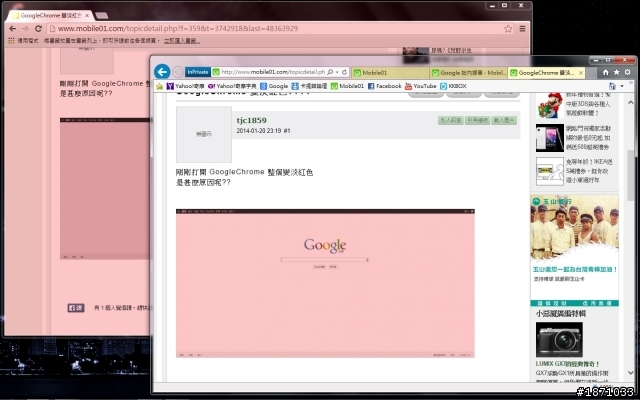Viewport: 640px width, 400px height.
Task: Bookmark this page with Chrome's star icon
Action: click(508, 29)
